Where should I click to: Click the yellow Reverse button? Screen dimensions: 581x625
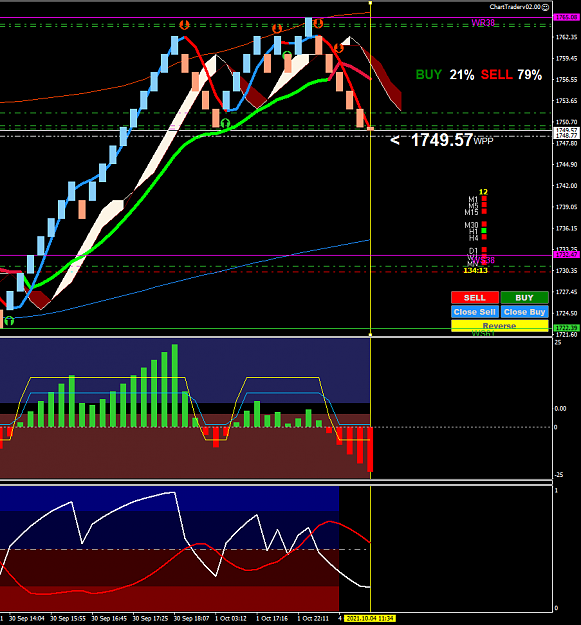(500, 326)
